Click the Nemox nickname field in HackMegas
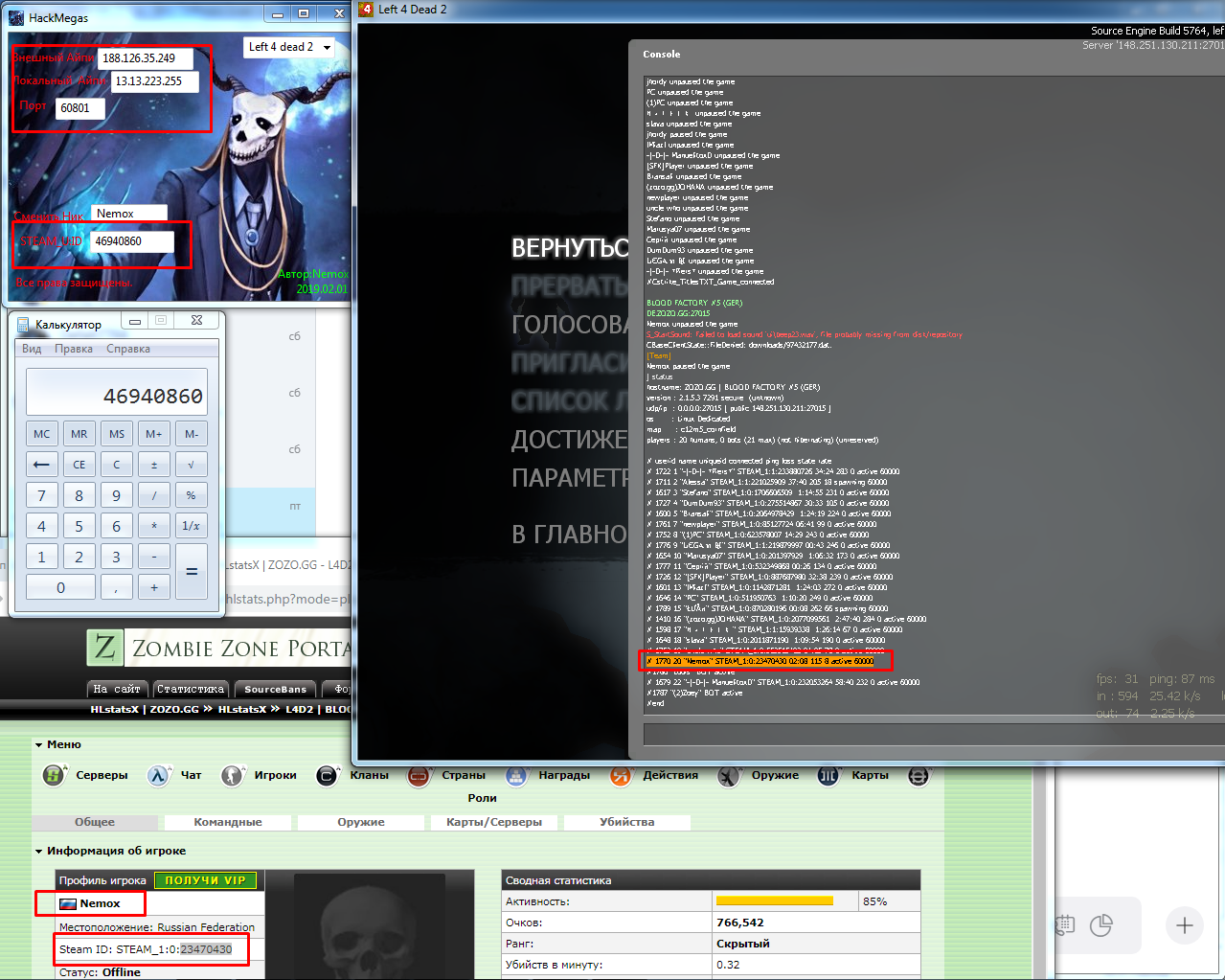Image resolution: width=1225 pixels, height=980 pixels. (129, 214)
